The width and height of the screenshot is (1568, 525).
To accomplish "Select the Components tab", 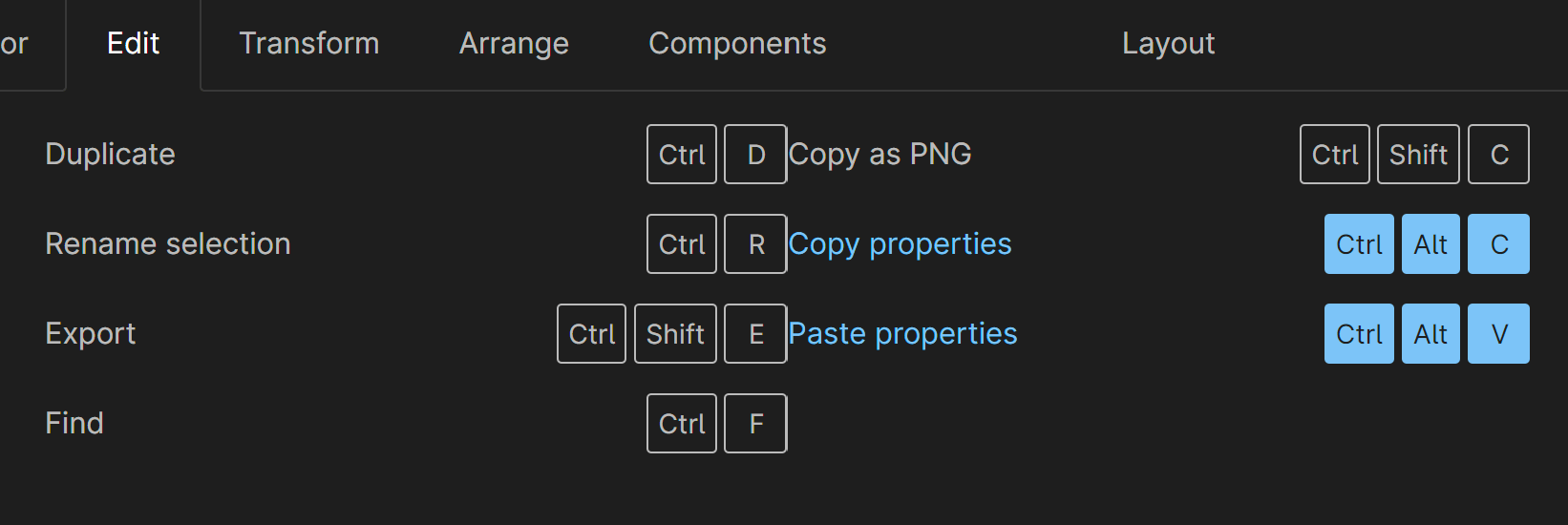I will [x=737, y=44].
